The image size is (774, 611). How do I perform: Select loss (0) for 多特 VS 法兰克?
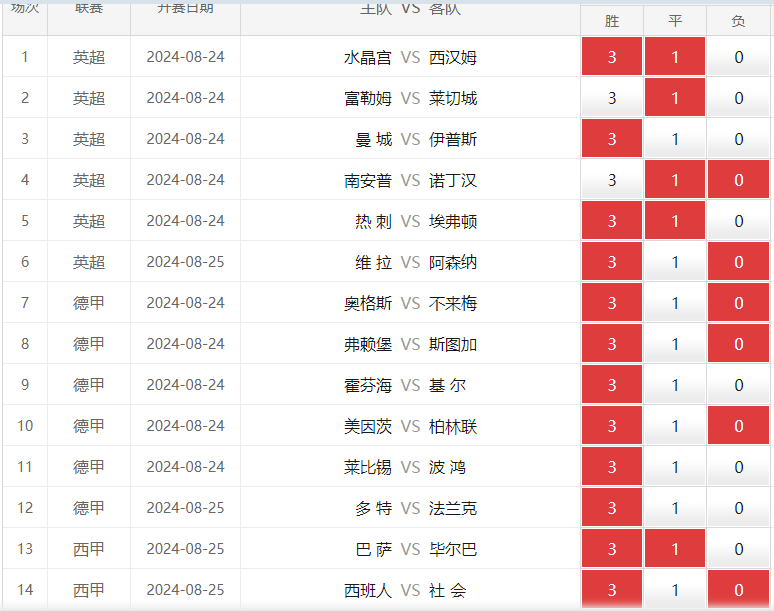coord(738,507)
